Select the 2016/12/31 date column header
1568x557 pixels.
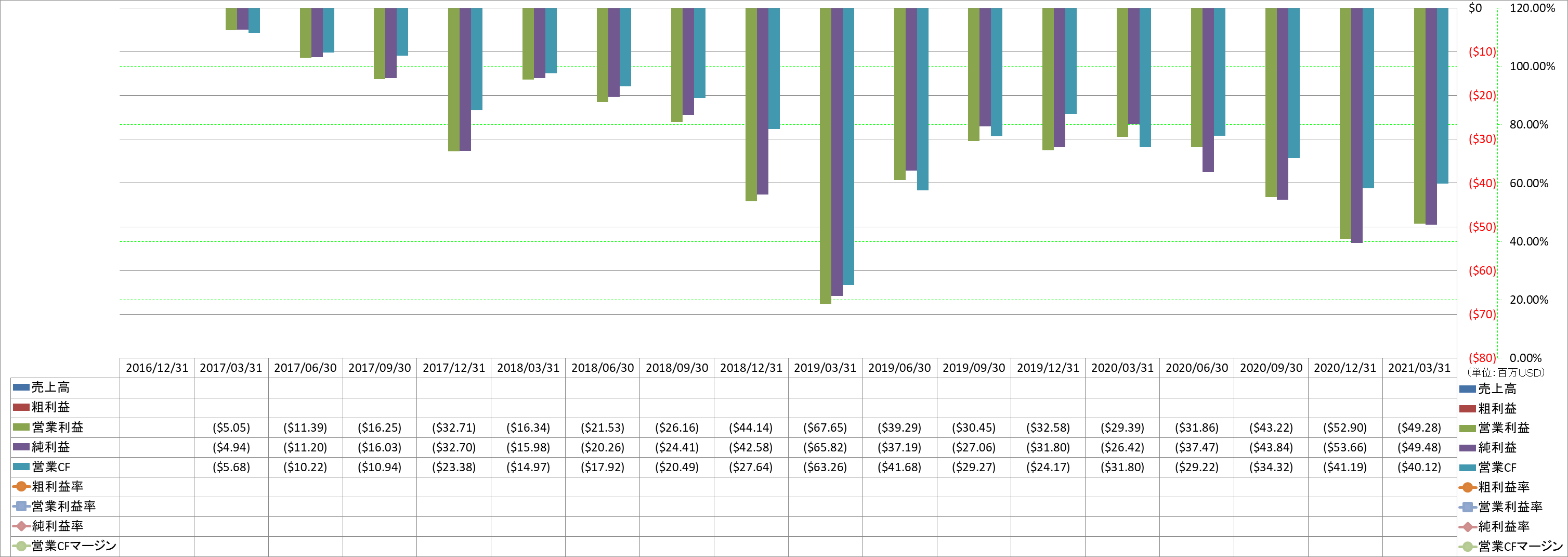point(157,368)
